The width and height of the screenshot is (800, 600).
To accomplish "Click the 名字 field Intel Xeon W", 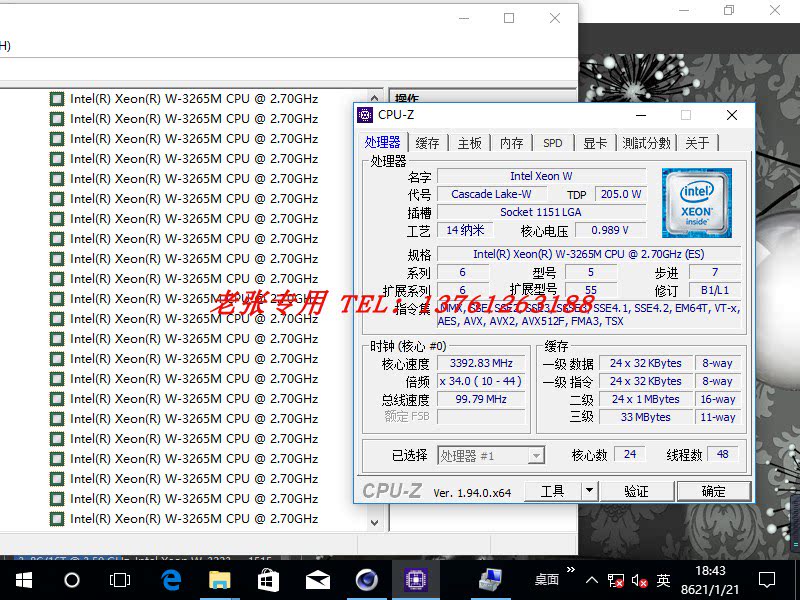I will (541, 176).
